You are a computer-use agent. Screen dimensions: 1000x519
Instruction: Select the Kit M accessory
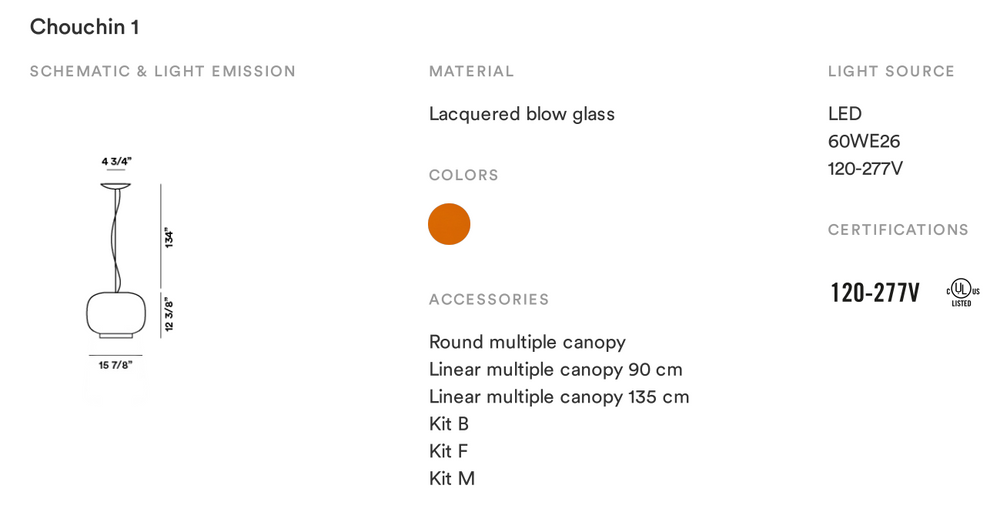(x=452, y=478)
